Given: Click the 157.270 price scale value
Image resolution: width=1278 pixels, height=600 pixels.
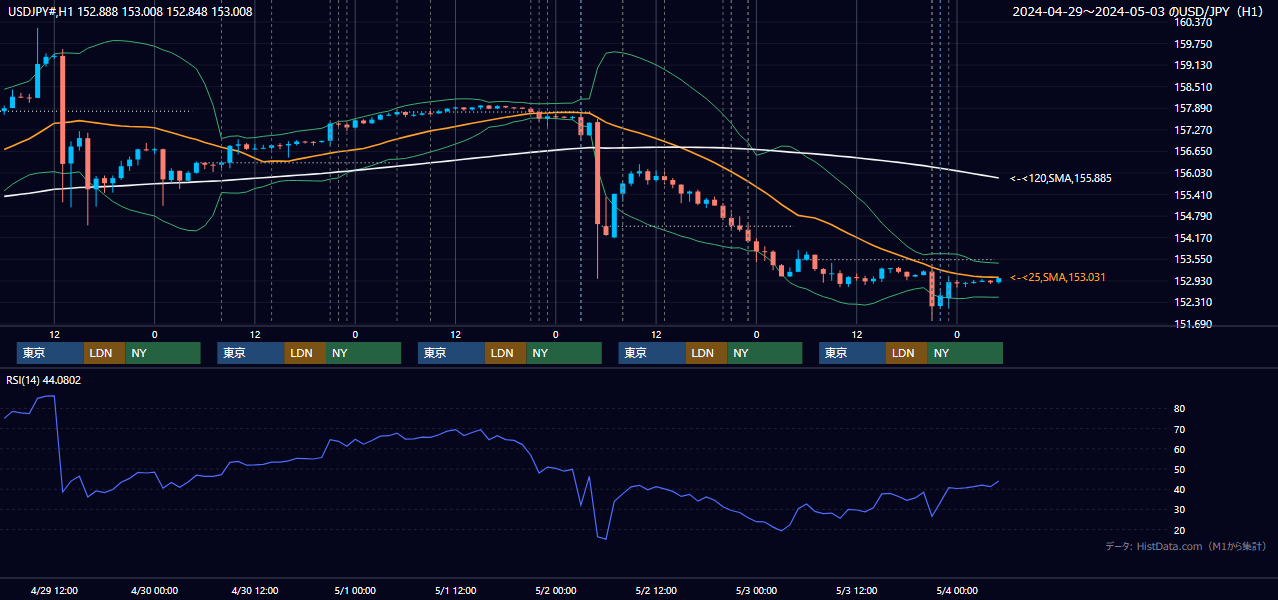Looking at the screenshot, I should pyautogui.click(x=1193, y=130).
